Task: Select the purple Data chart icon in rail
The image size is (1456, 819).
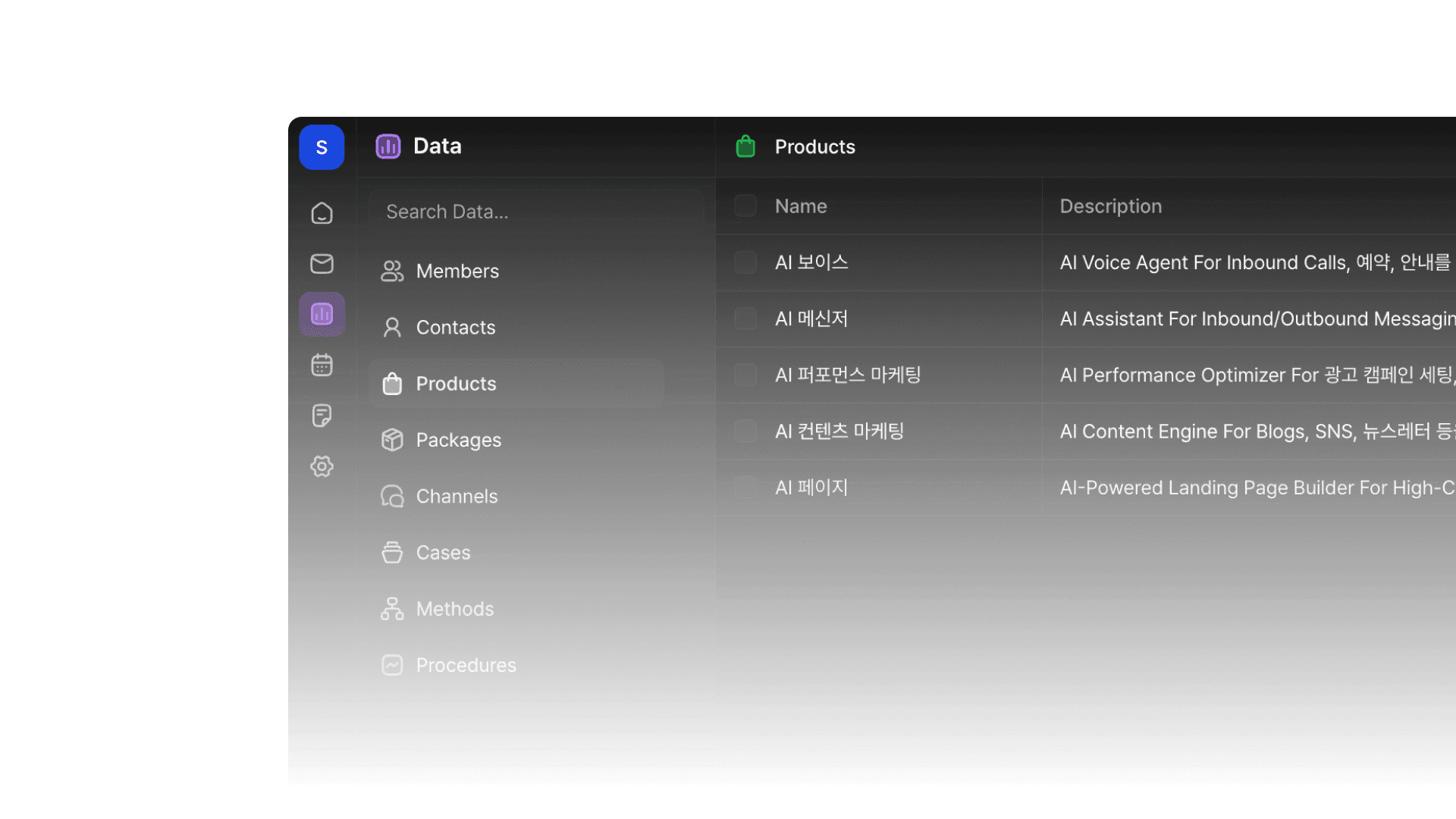Action: 322,314
